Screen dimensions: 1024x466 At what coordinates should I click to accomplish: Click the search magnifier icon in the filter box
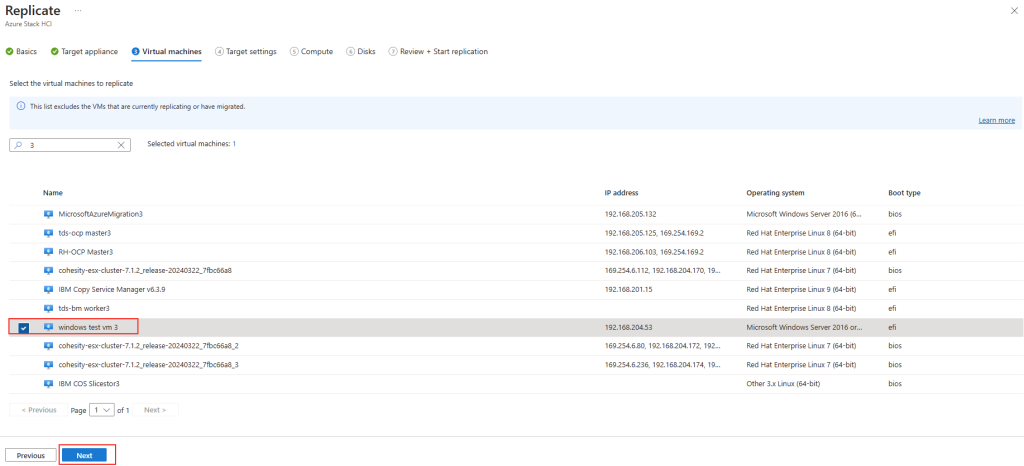point(18,146)
